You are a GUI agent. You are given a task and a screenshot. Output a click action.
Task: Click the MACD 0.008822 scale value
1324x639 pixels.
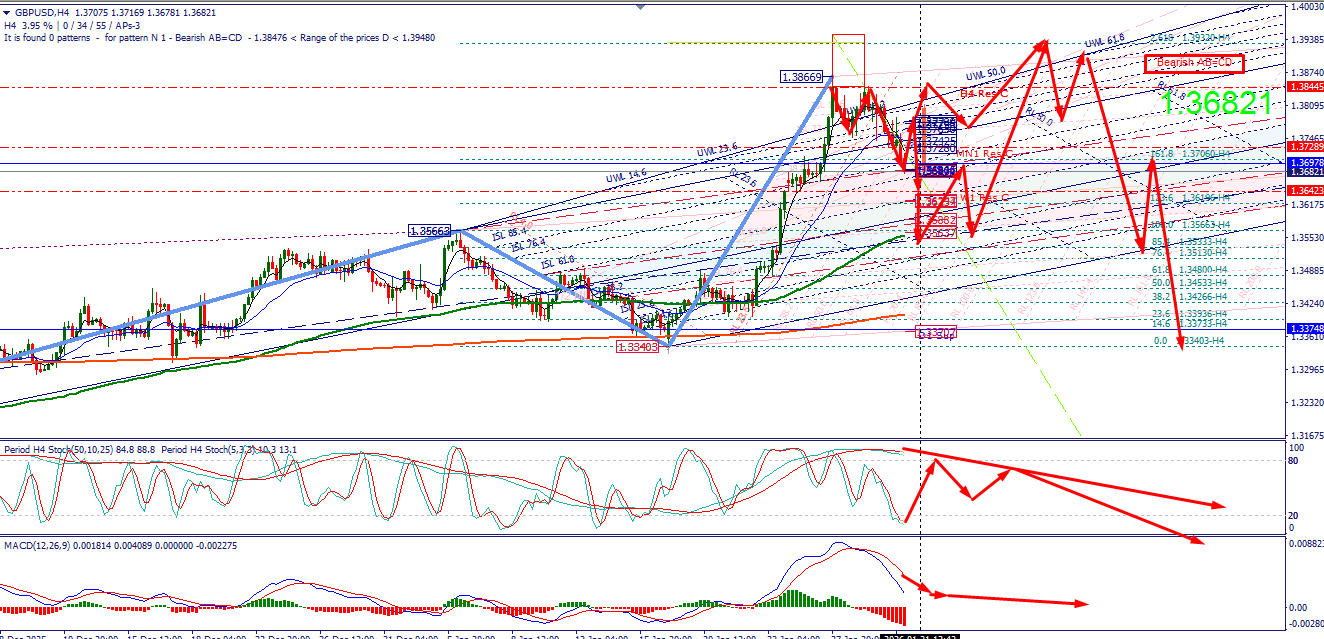coord(1306,545)
